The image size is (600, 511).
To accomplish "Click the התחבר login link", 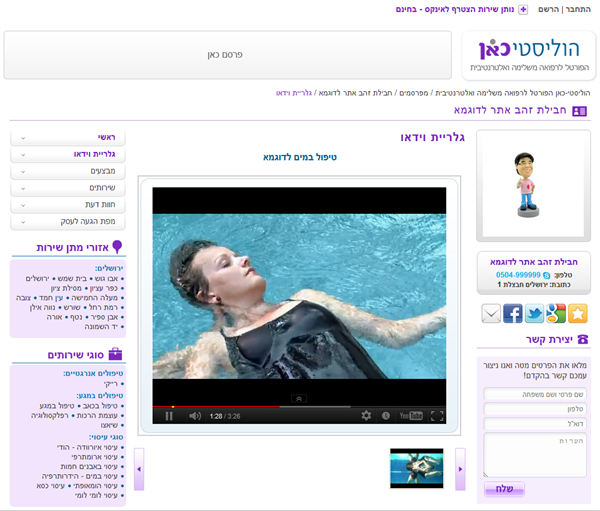I will pos(579,9).
